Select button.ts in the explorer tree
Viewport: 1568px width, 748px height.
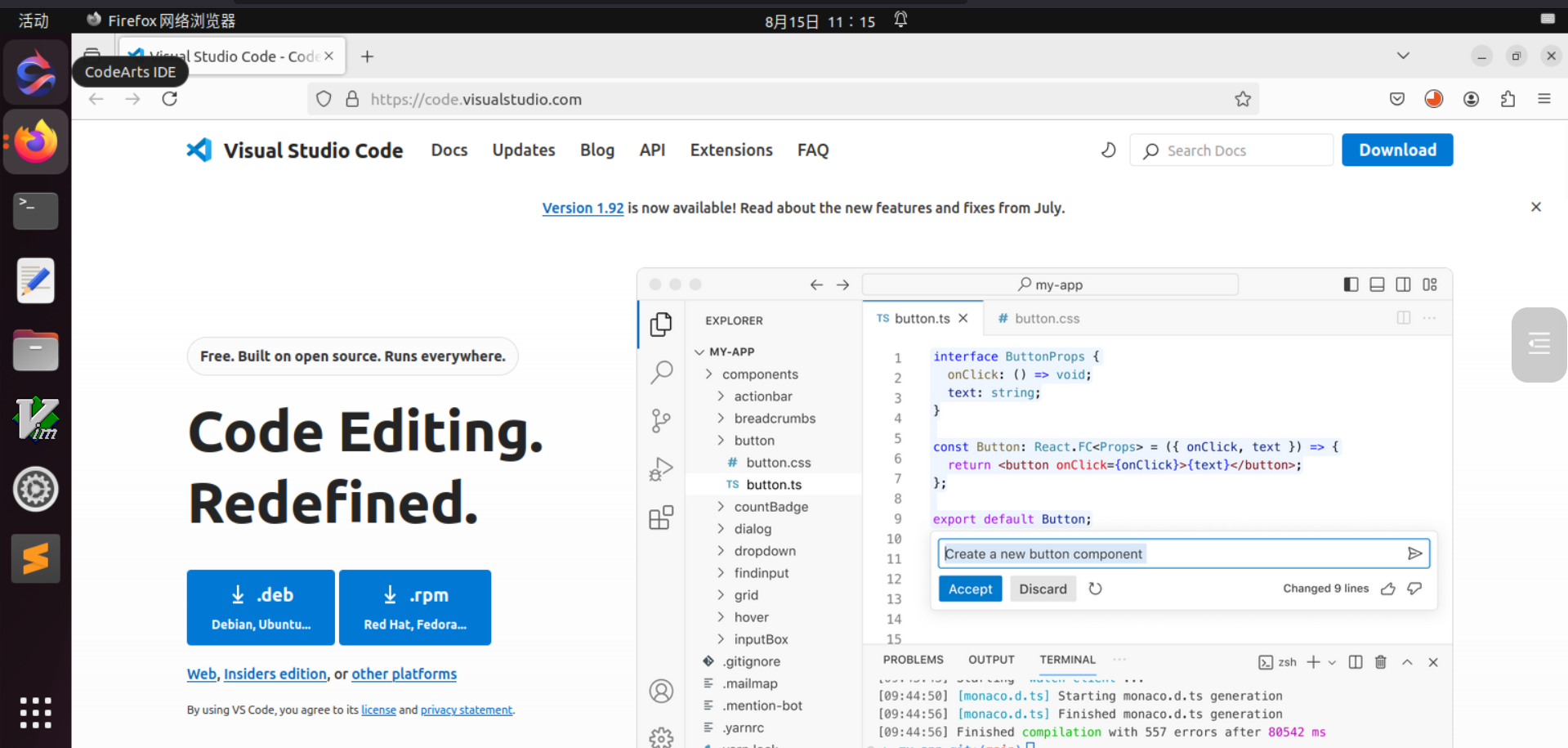pyautogui.click(x=774, y=484)
